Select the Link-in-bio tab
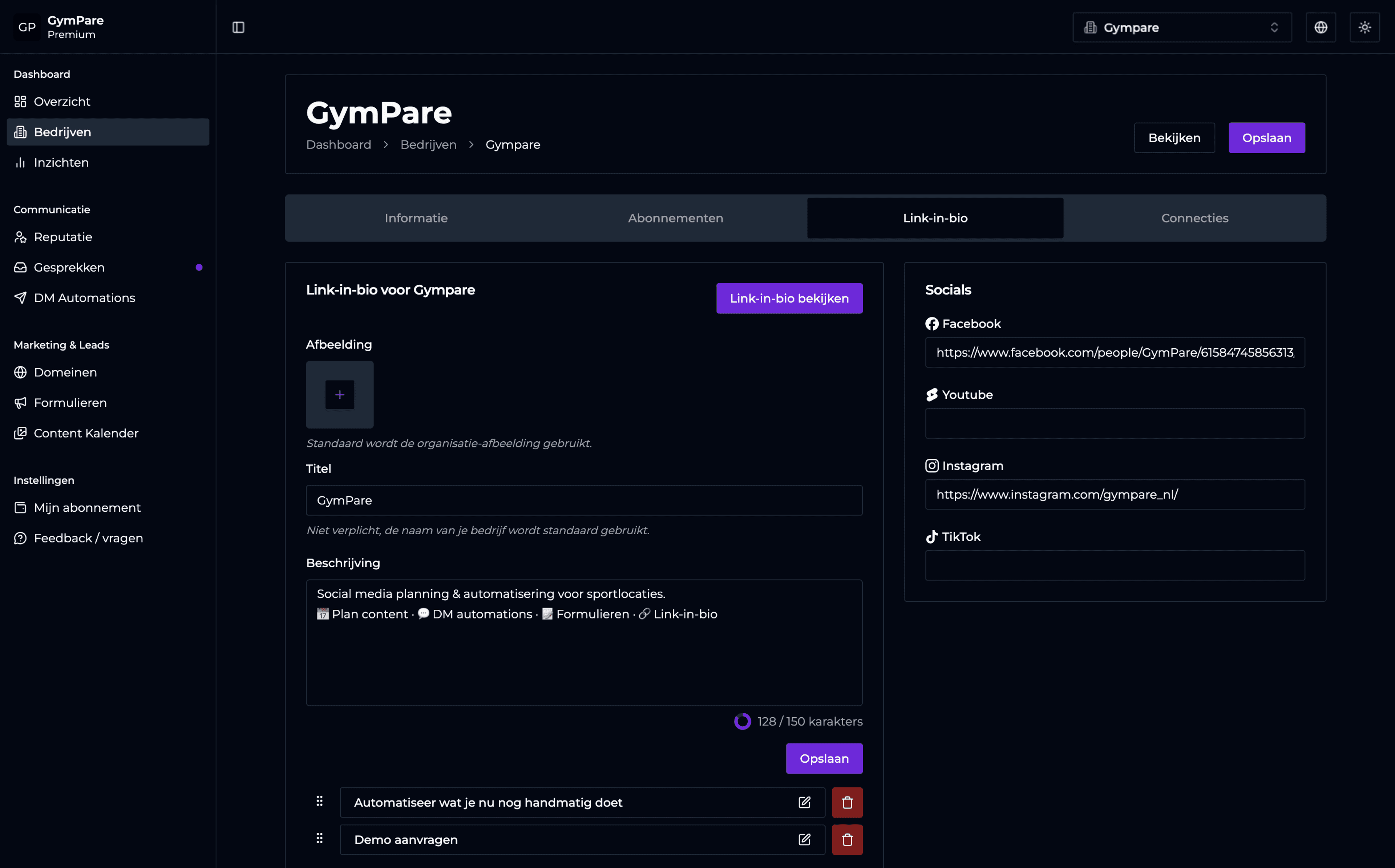Screen dimensions: 1395x868 935,218
